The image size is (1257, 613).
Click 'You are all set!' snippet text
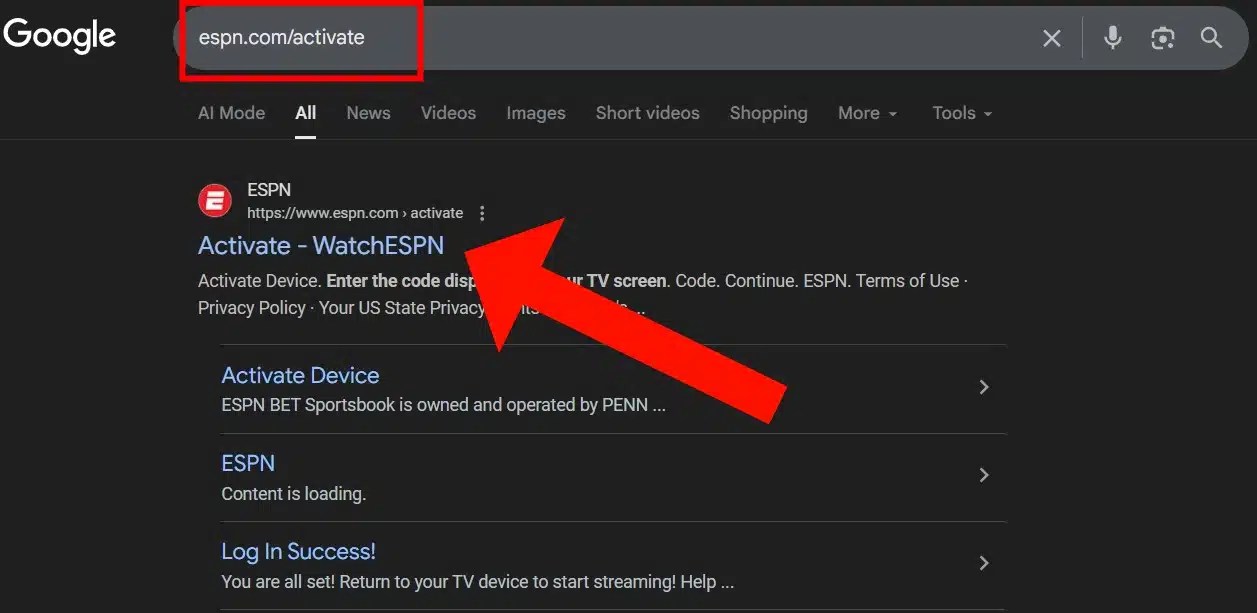point(478,582)
